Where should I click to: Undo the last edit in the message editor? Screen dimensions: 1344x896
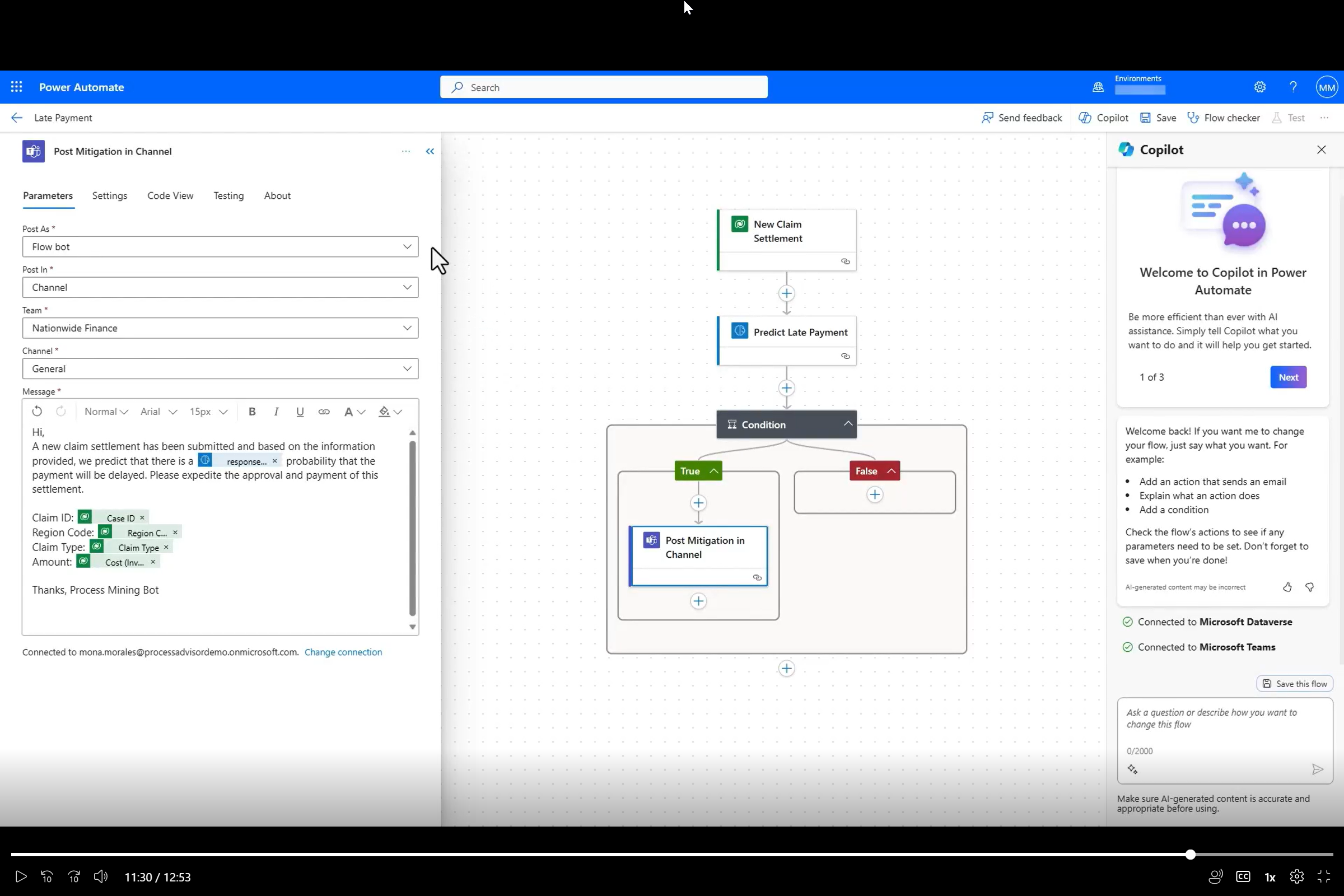point(36,412)
